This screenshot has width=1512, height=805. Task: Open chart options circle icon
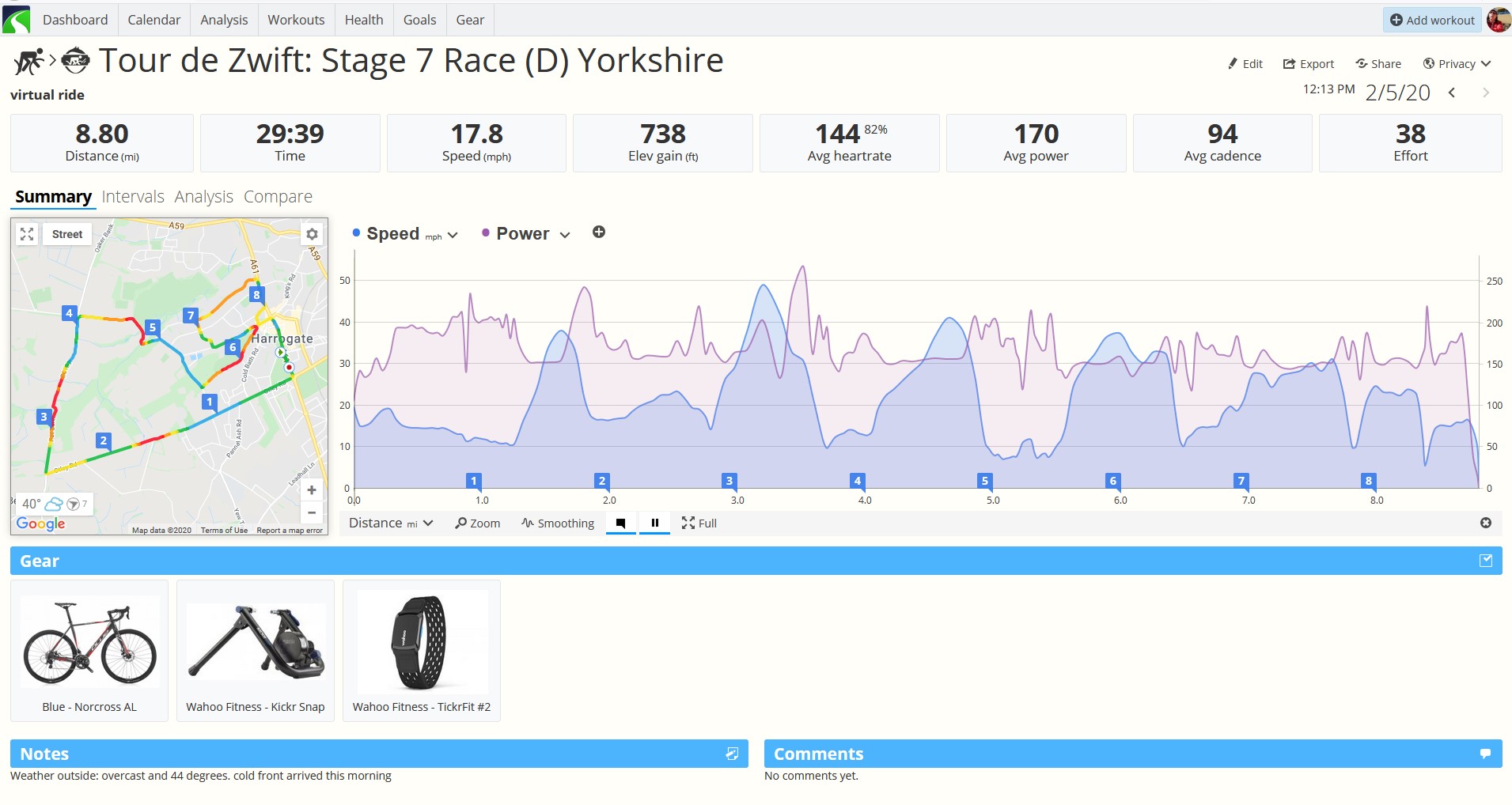pos(1486,523)
